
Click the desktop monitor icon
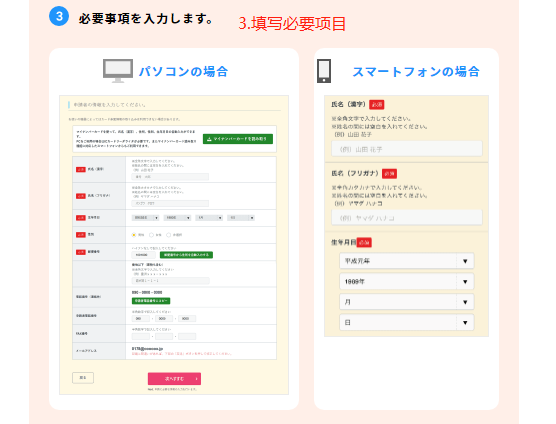tap(118, 71)
